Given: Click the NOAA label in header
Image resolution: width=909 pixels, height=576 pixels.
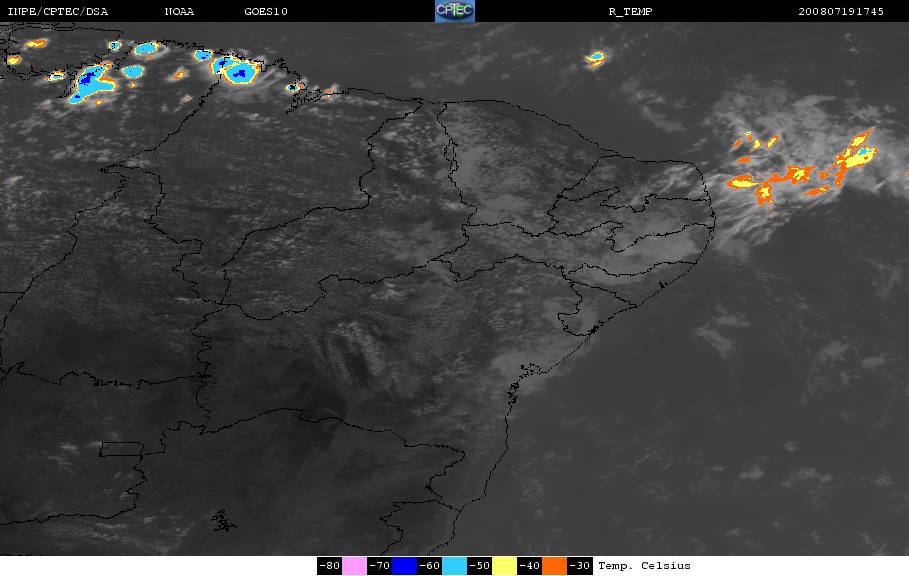Looking at the screenshot, I should 179,12.
